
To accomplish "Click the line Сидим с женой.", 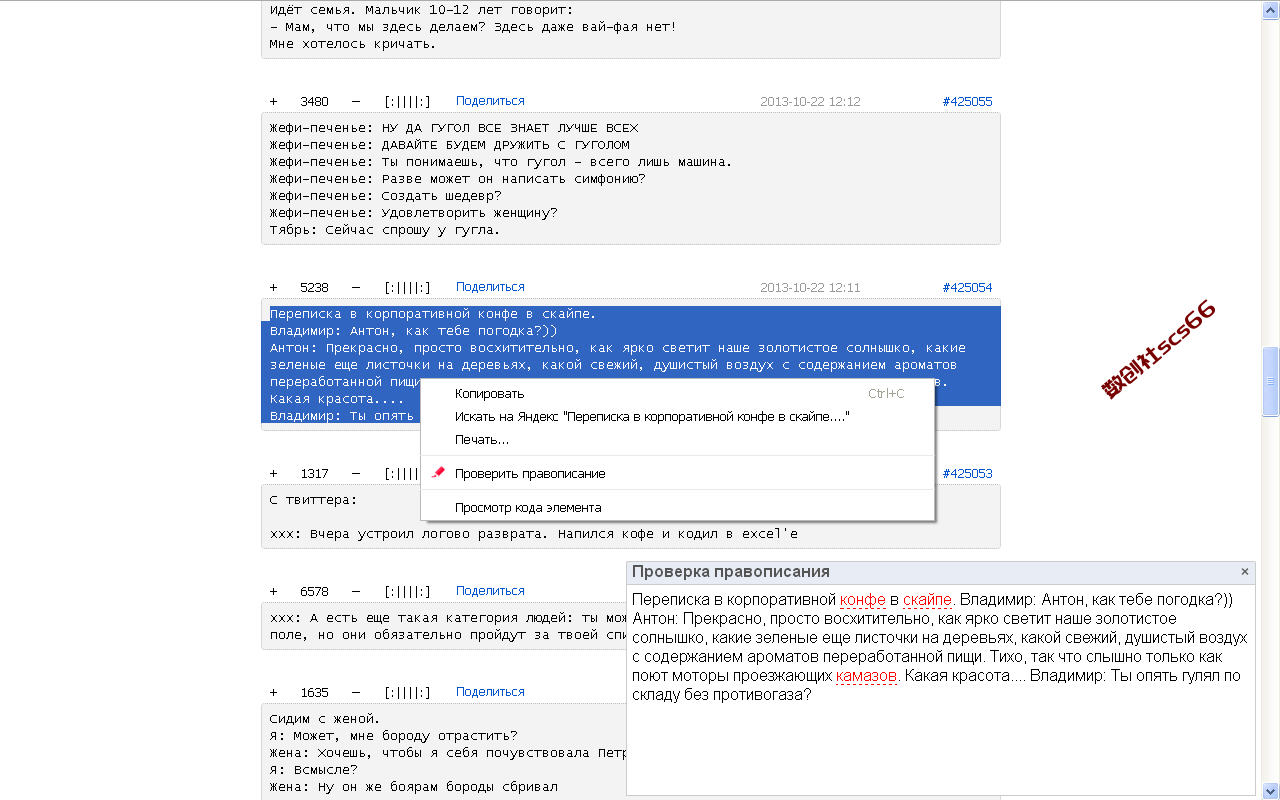I will tap(325, 718).
